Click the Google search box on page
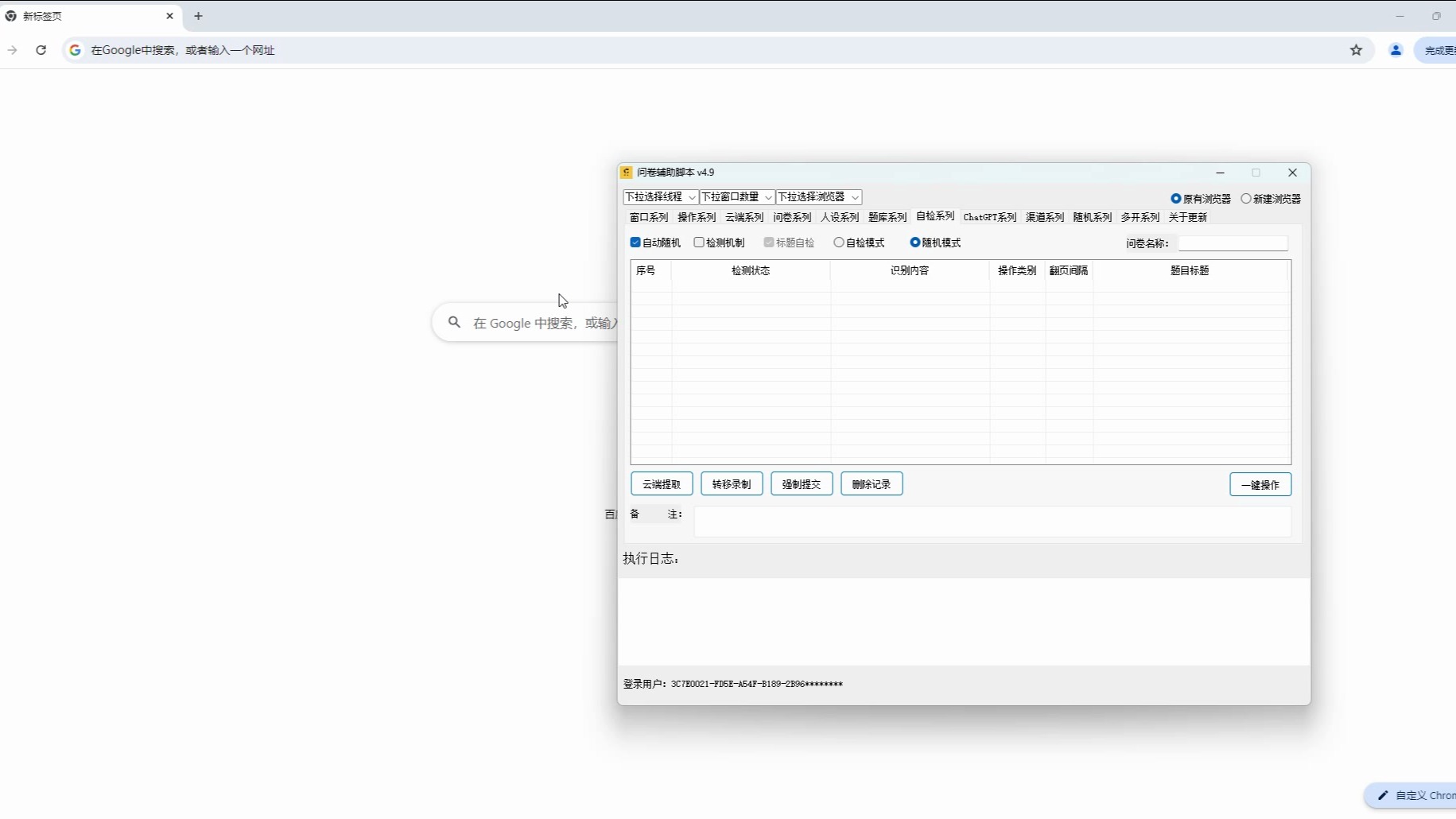This screenshot has height=819, width=1456. coord(526,323)
